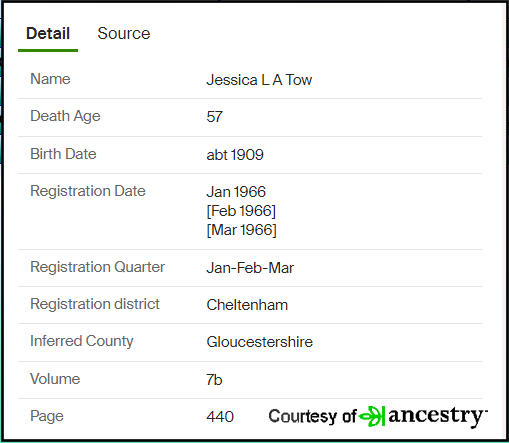Click the Jan 1966 registration date
509x443 pixels.
pos(236,192)
